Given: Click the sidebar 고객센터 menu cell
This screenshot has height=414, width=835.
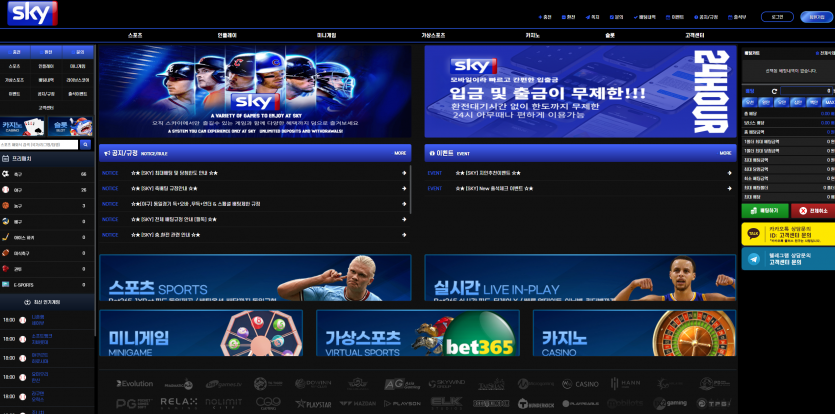Looking at the screenshot, I should (x=46, y=108).
